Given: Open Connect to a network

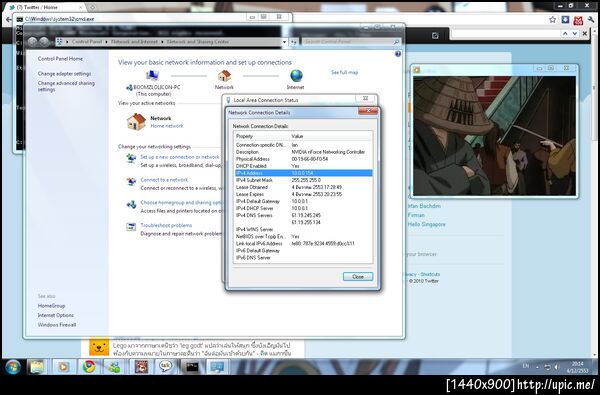Looking at the screenshot, I should point(164,180).
